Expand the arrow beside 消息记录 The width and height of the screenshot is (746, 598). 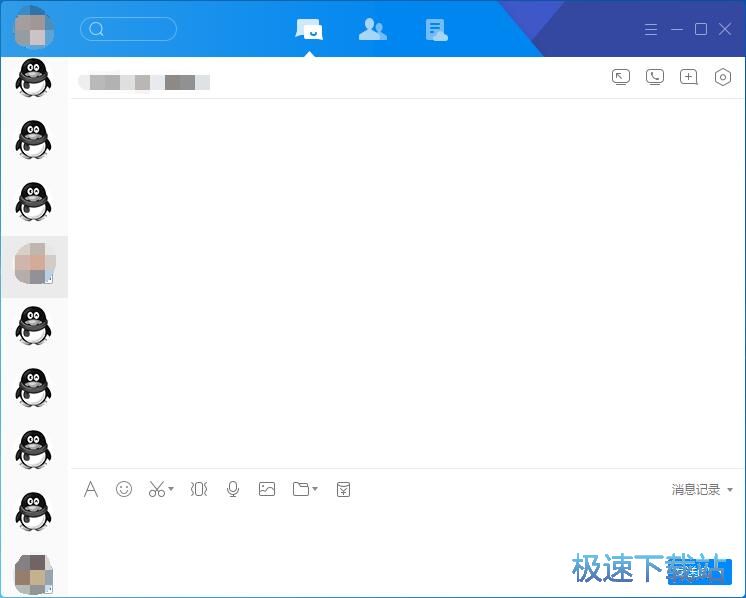(730, 490)
